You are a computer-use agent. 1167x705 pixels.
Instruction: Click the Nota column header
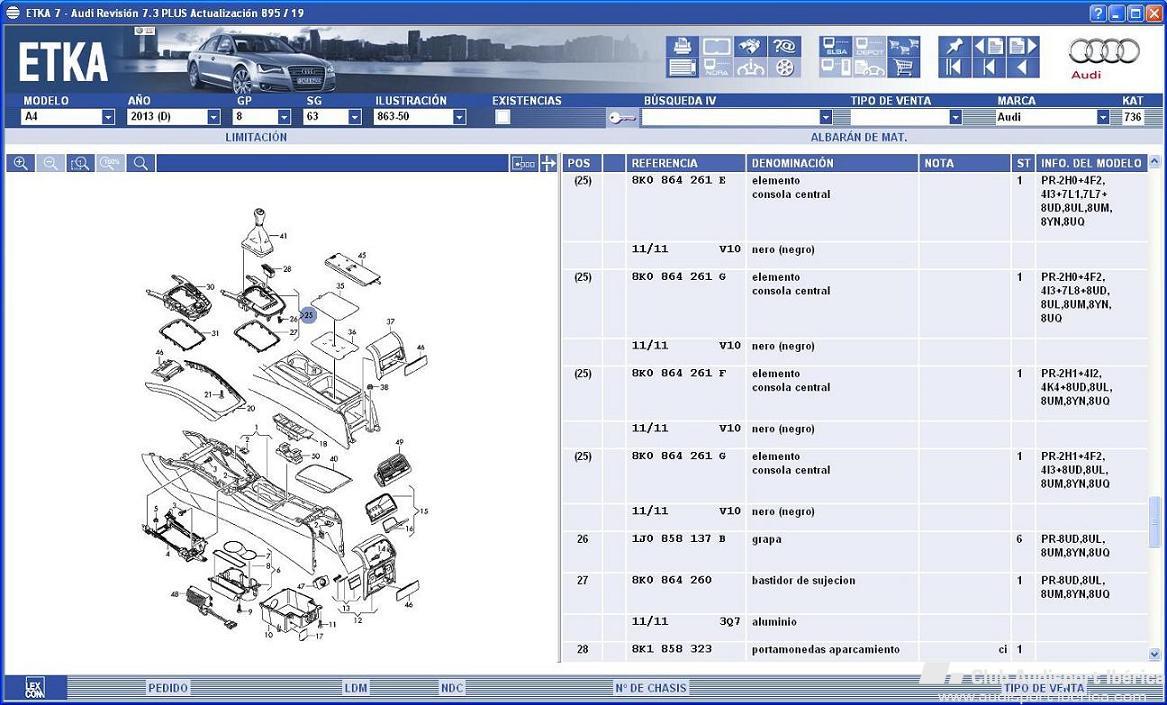point(965,163)
